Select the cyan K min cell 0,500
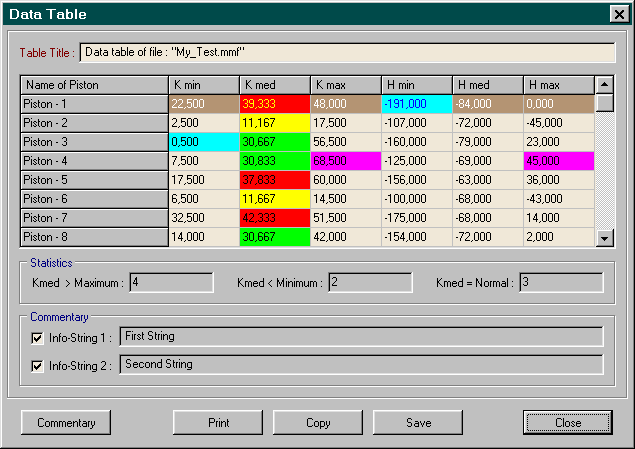Screen dimensions: 635x449 pos(202,142)
